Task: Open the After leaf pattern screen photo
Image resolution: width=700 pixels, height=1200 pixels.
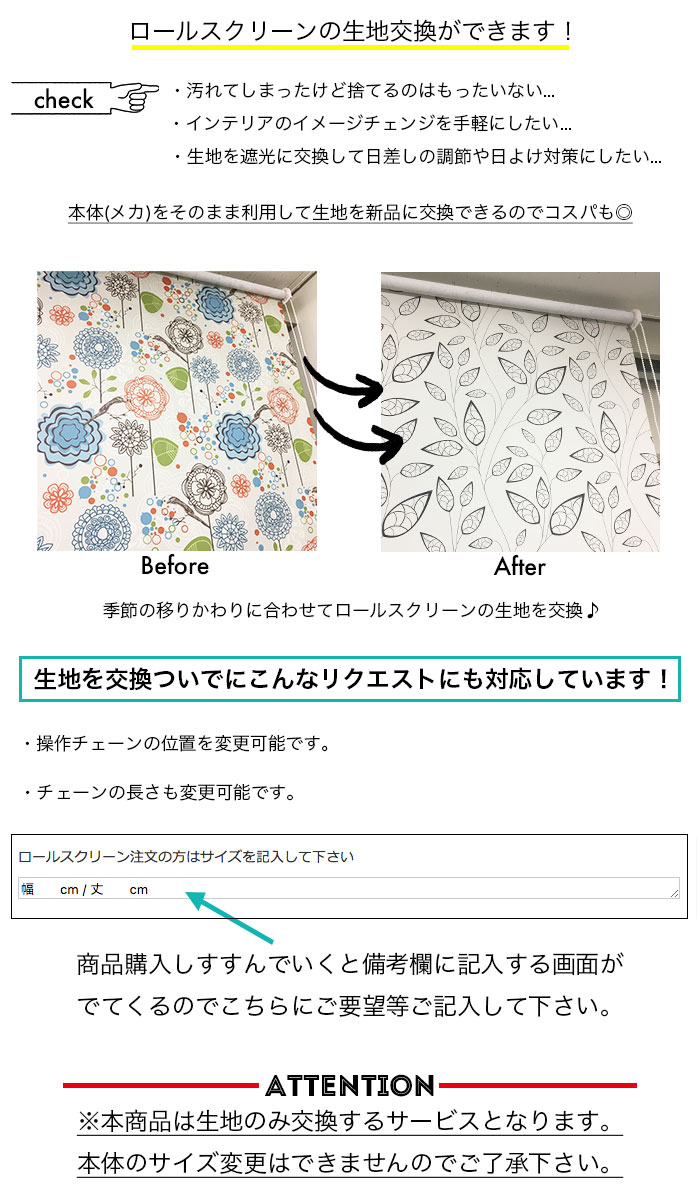Action: click(520, 411)
